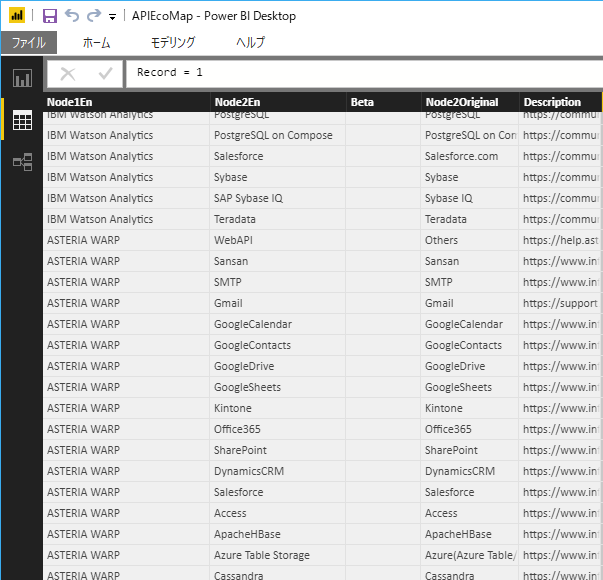Undo the last action

tap(72, 16)
